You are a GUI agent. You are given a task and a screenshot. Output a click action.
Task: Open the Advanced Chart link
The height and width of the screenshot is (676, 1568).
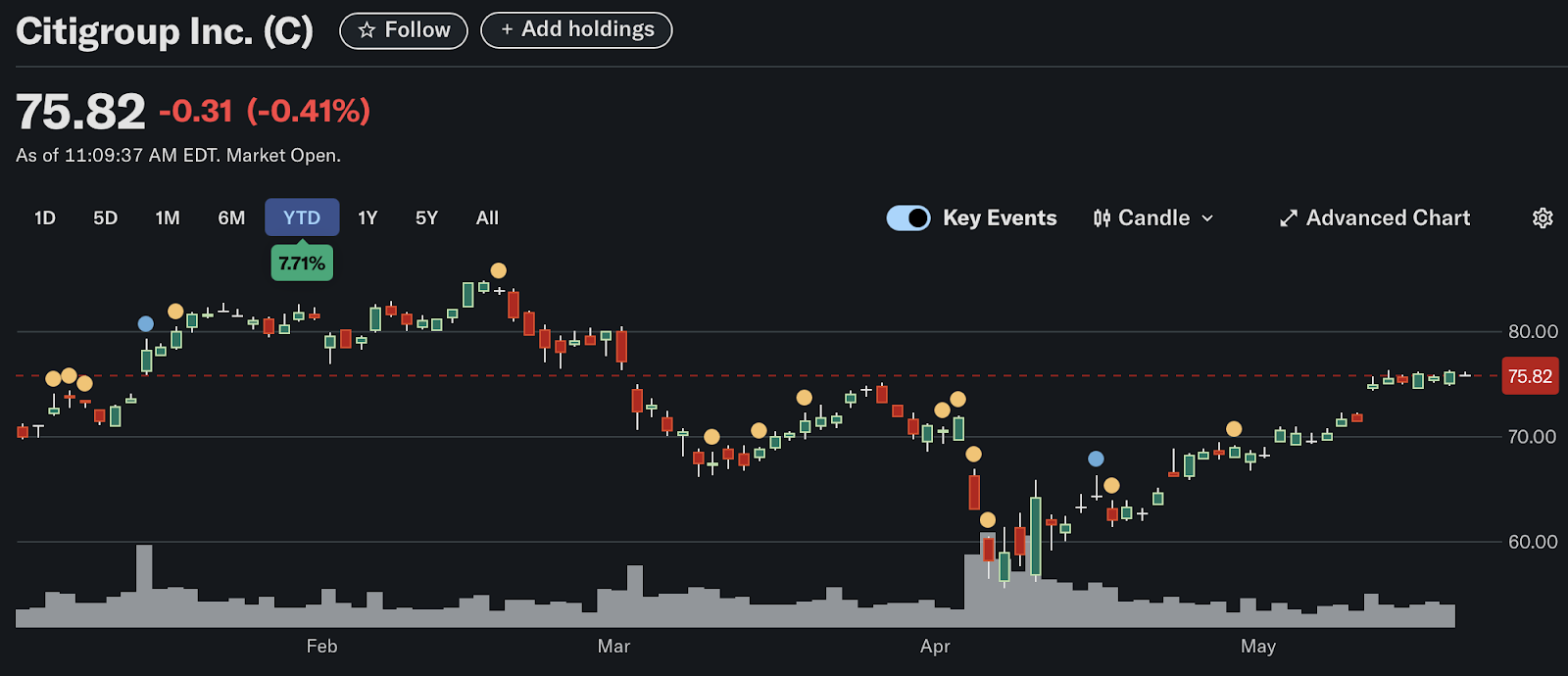click(x=1375, y=218)
